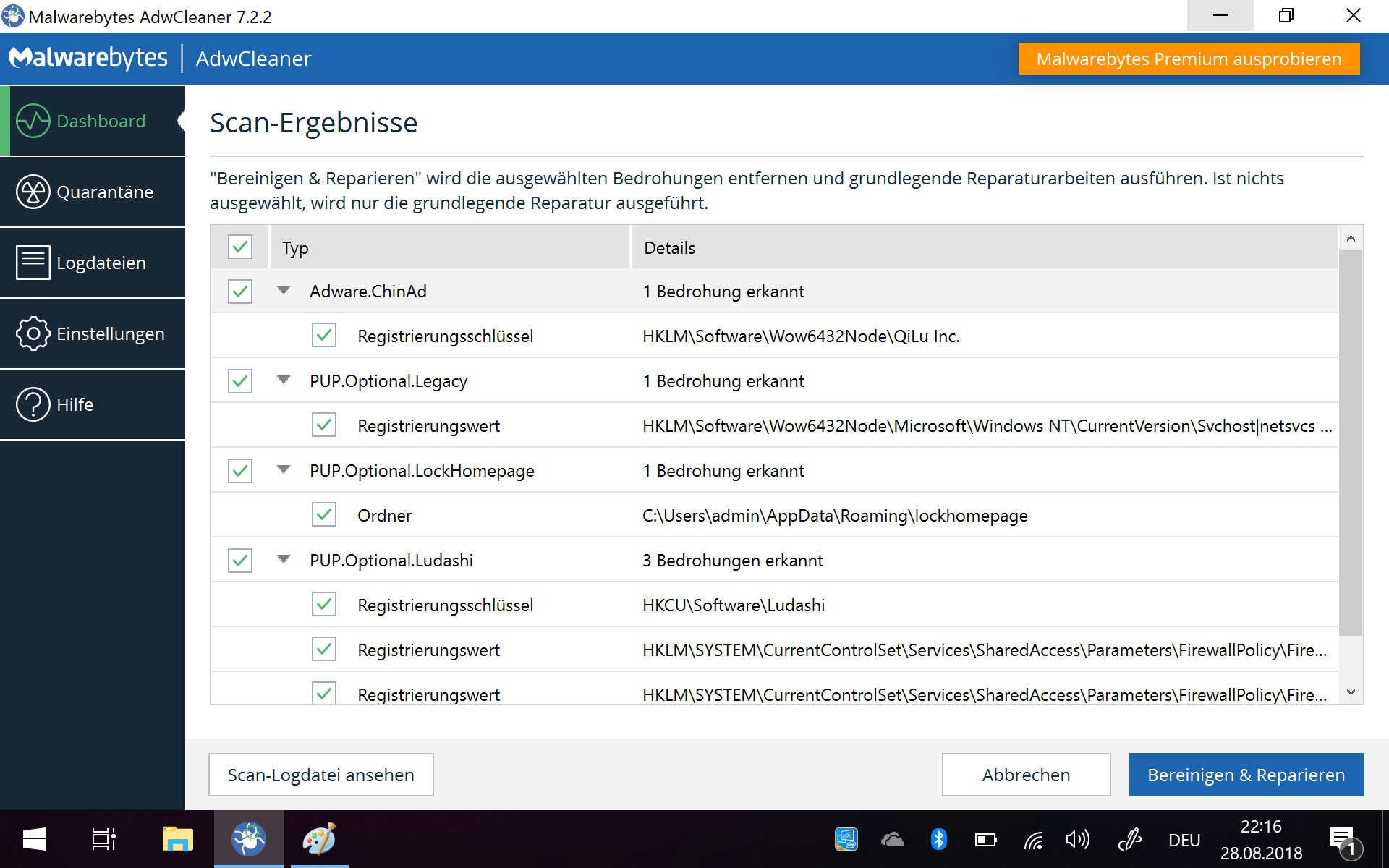This screenshot has height=868, width=1389.
Task: Uncheck the PUP.Optional.Ludashi checkbox
Action: [240, 561]
